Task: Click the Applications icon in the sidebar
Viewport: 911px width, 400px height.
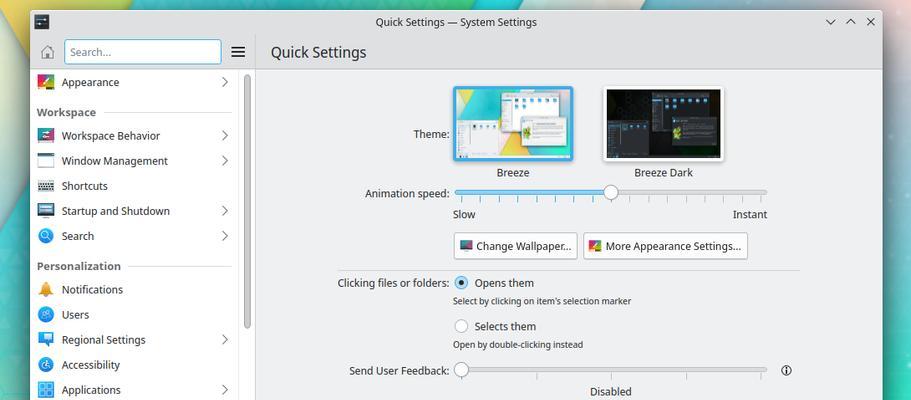Action: 46,390
